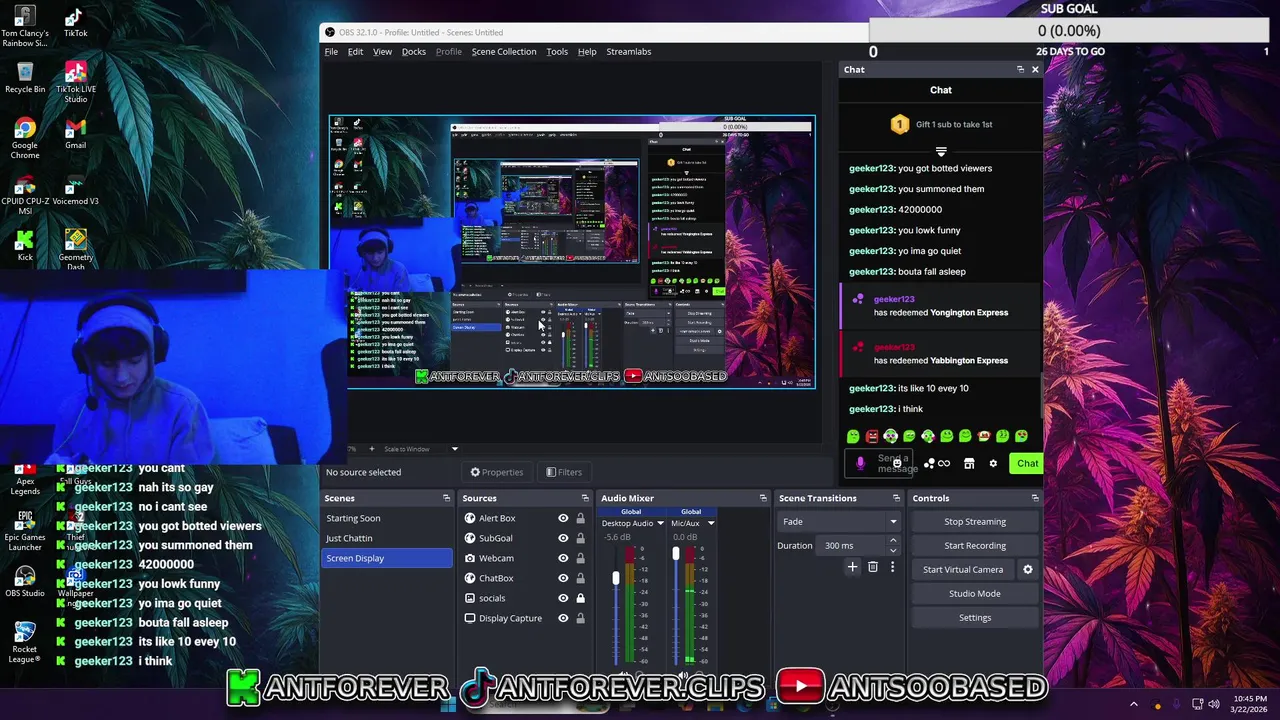The width and height of the screenshot is (1280, 720).
Task: Hide the Display Capture source
Action: click(x=563, y=618)
